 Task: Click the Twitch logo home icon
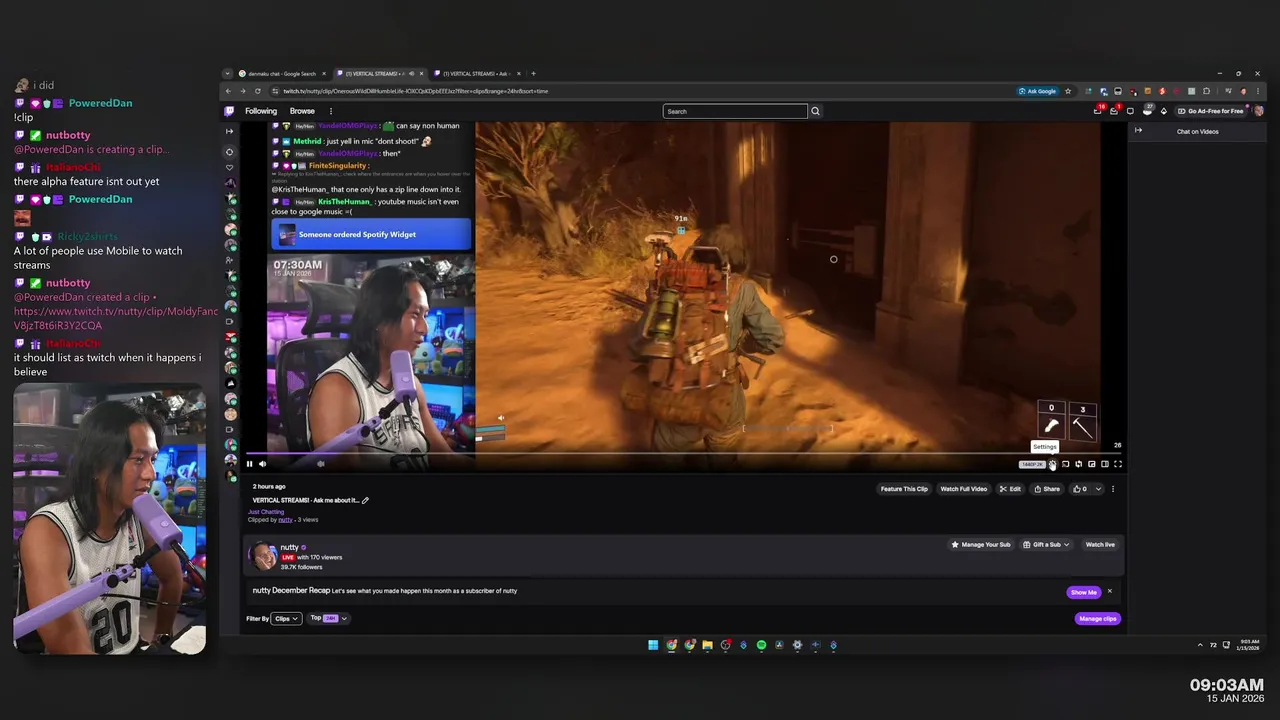pos(229,111)
